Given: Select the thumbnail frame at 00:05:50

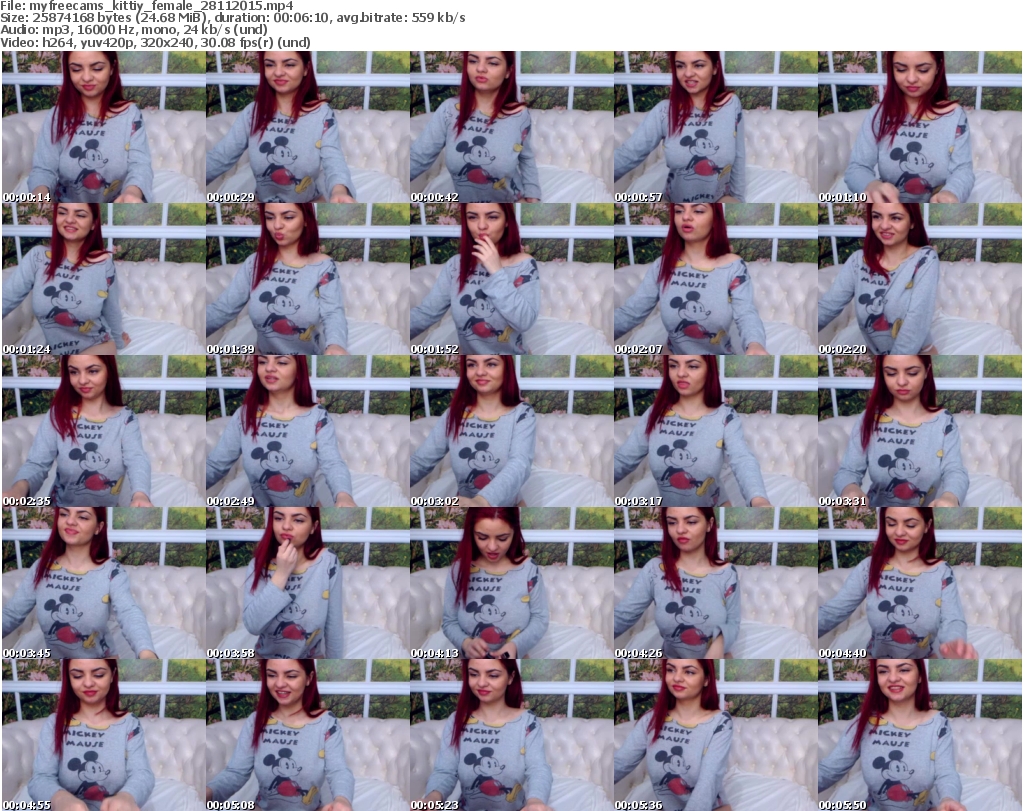Looking at the screenshot, I should (x=920, y=735).
